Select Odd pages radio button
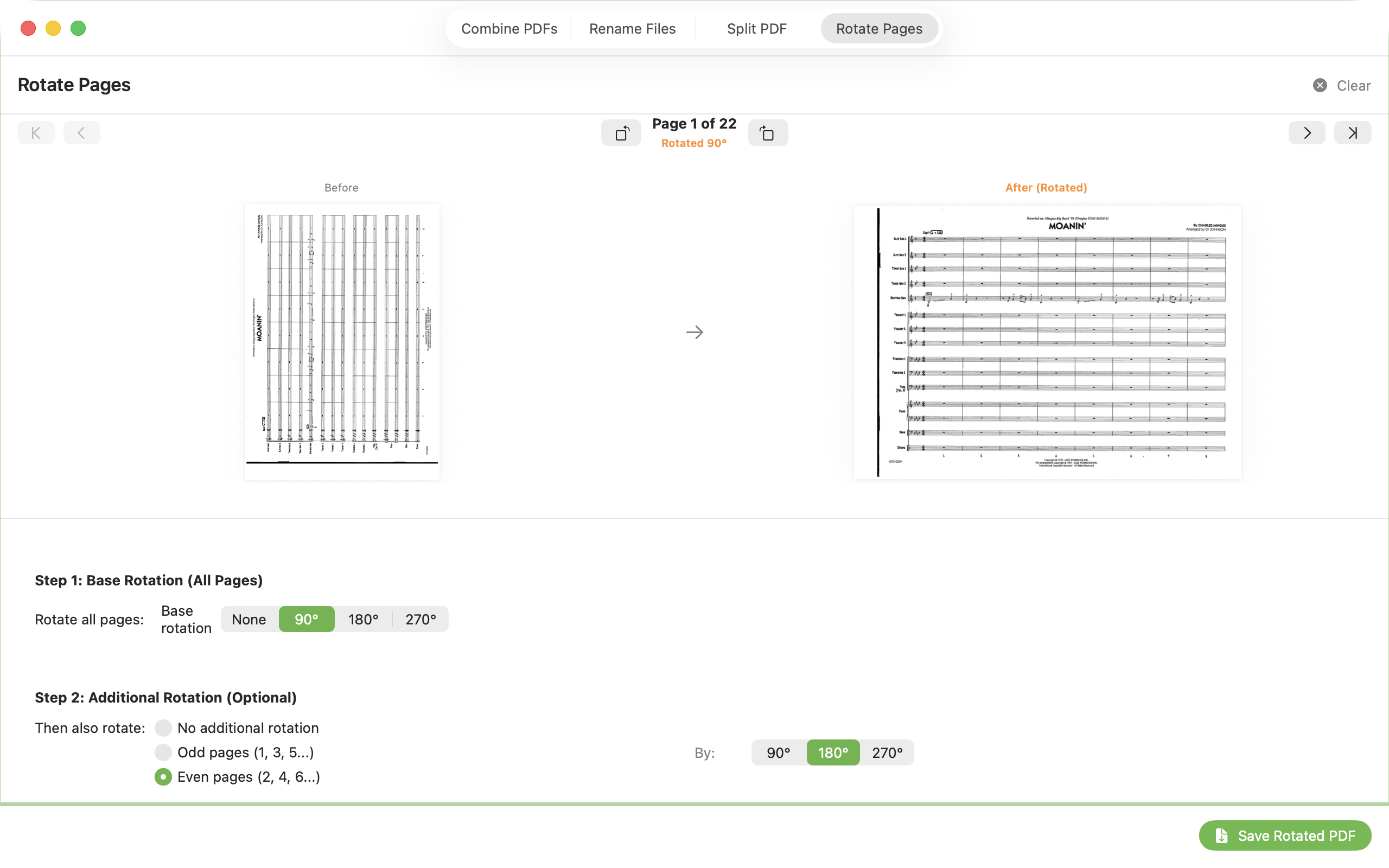1389x868 pixels. click(163, 752)
